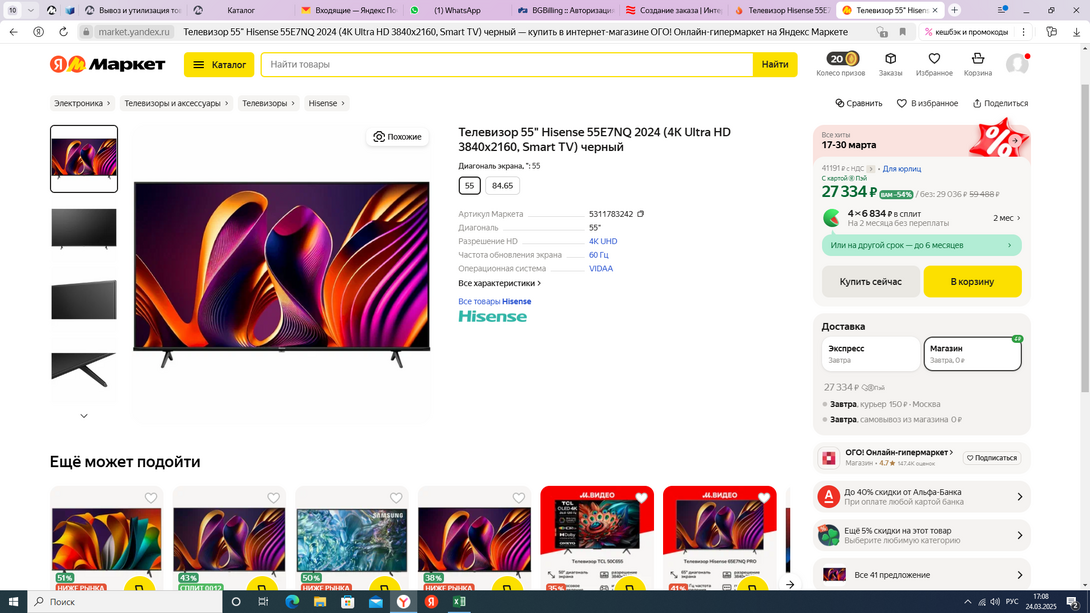Viewport: 1090px width, 613px height.
Task: Select the 84.65 diagonal option
Action: (x=502, y=186)
